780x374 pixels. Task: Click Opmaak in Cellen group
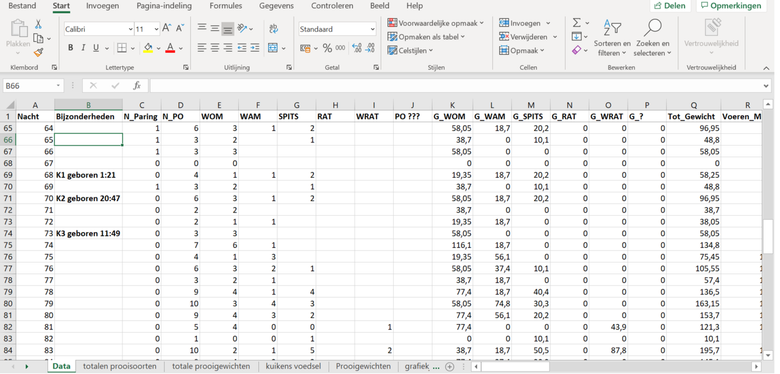522,50
